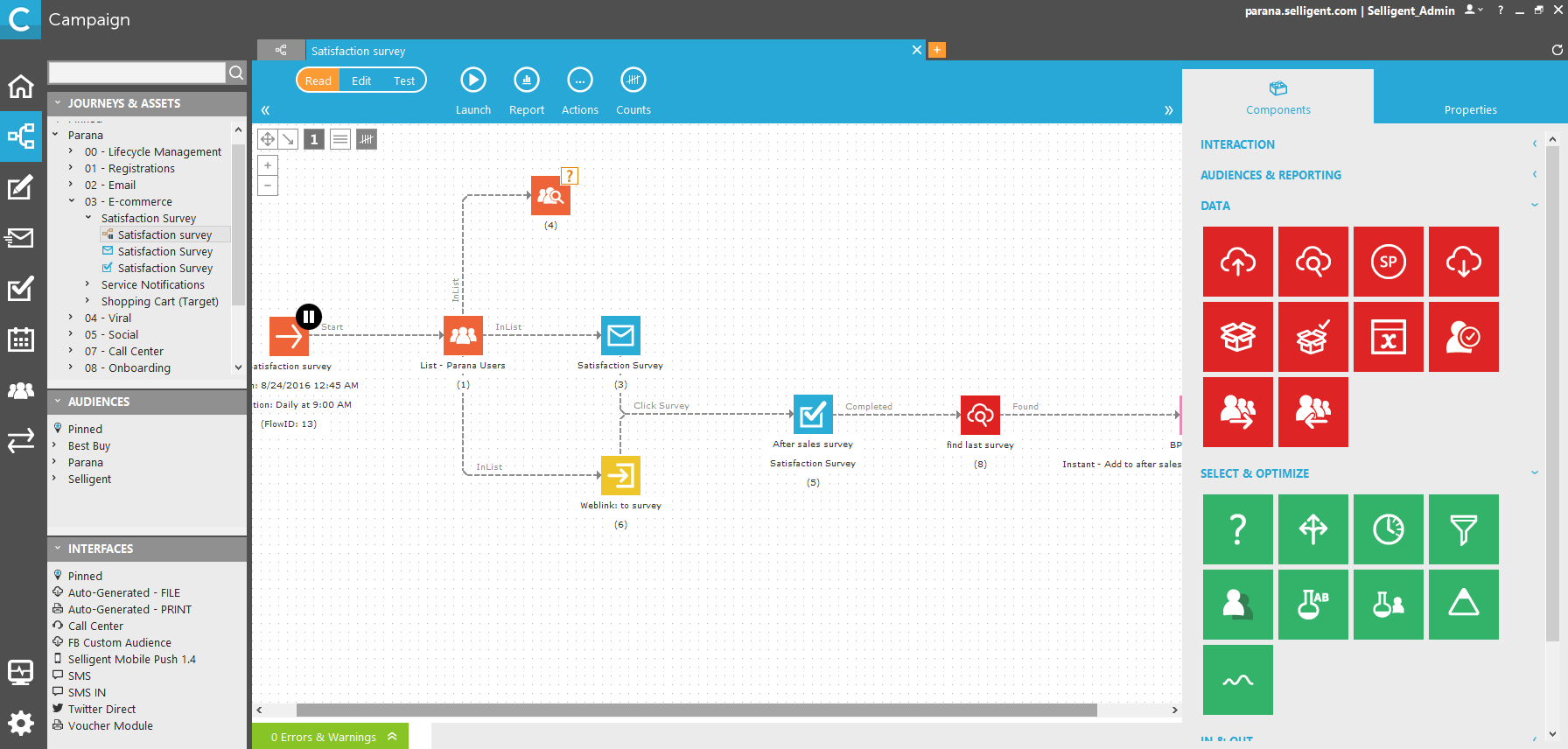The width and height of the screenshot is (1568, 749).
Task: Select the AB test flask component
Action: 1312,605
